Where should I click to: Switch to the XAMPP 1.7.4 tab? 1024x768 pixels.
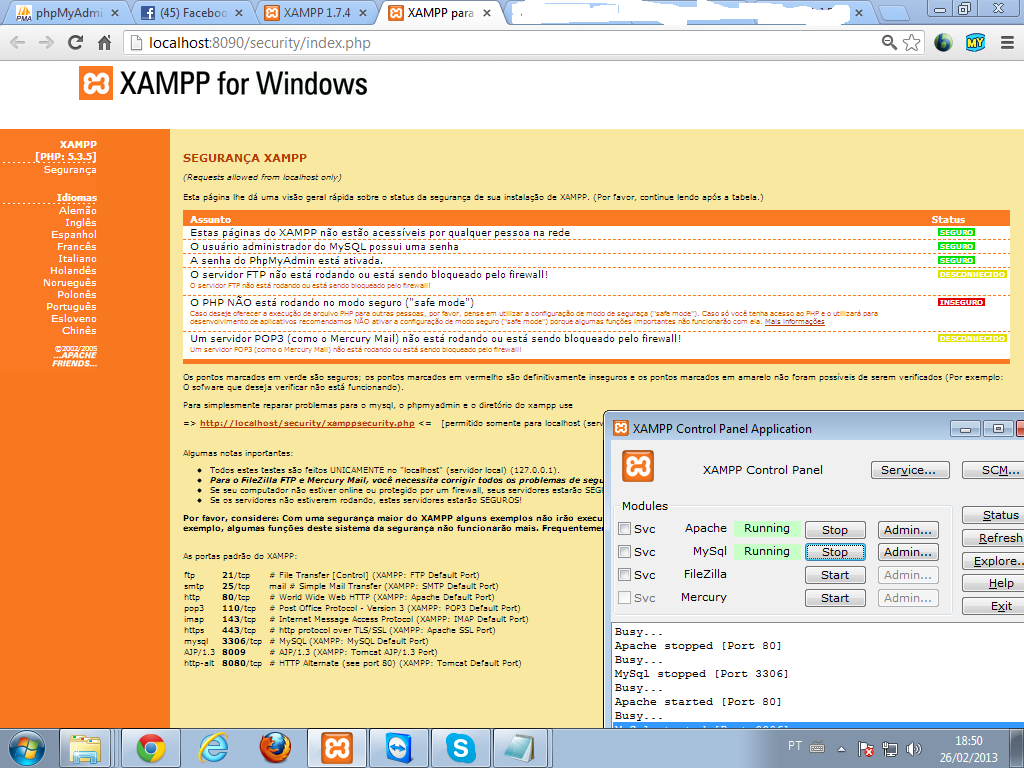(x=317, y=13)
